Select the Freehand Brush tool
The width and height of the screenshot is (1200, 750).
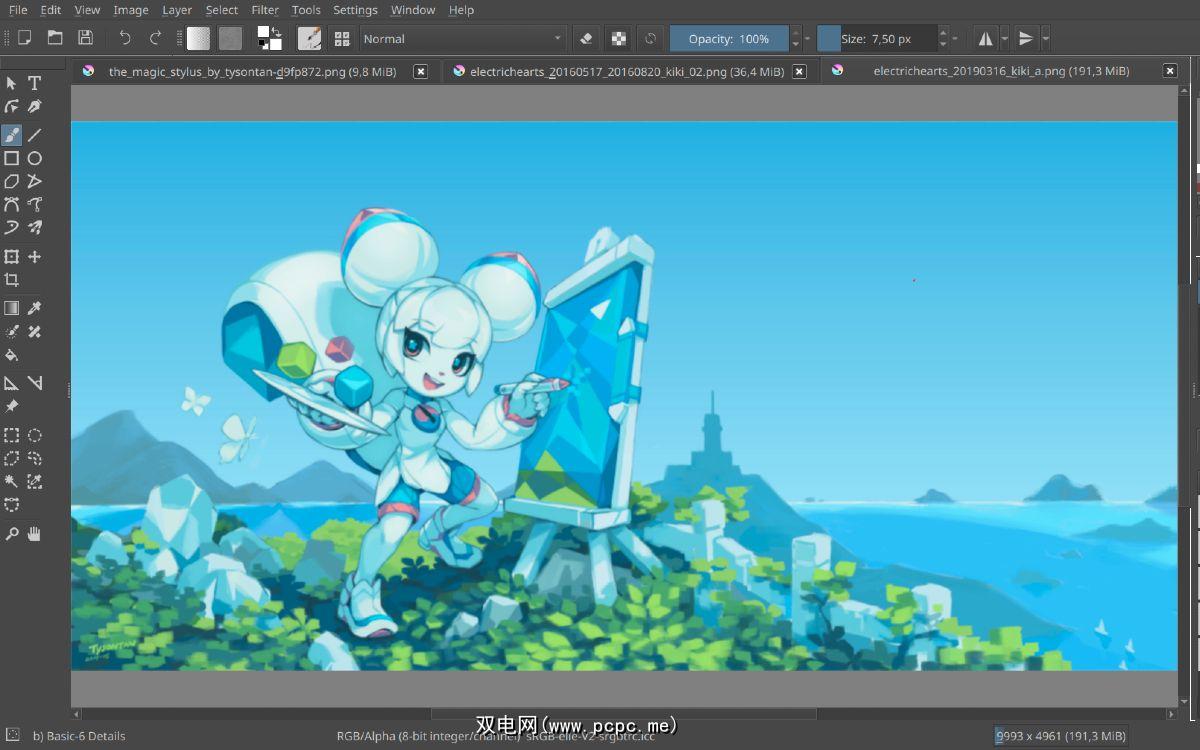(x=12, y=135)
